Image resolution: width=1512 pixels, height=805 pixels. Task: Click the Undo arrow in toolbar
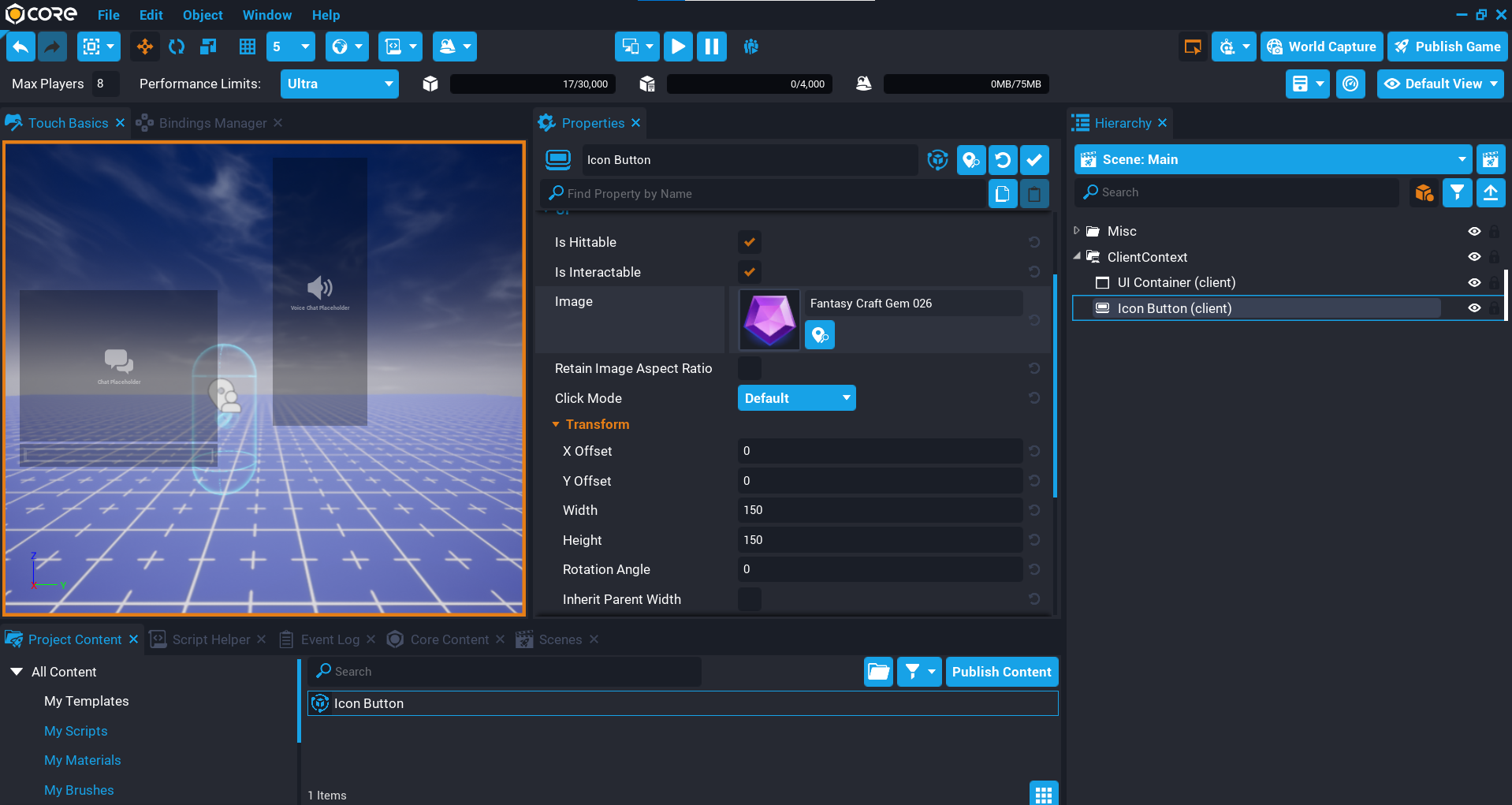pyautogui.click(x=20, y=47)
